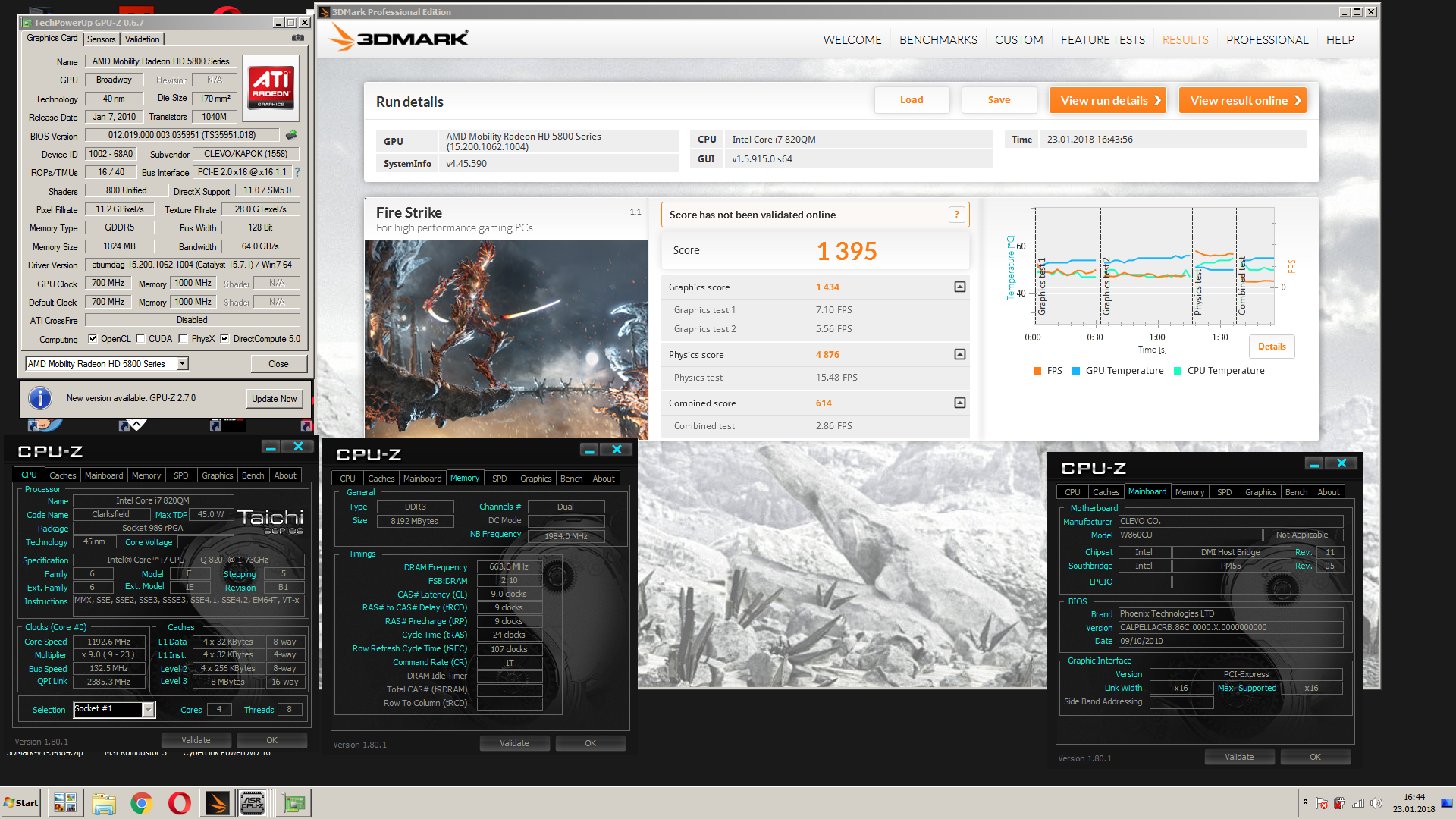Click the BIOS export chip icon in GPU-Z
Image resolution: width=1456 pixels, height=819 pixels.
point(291,135)
